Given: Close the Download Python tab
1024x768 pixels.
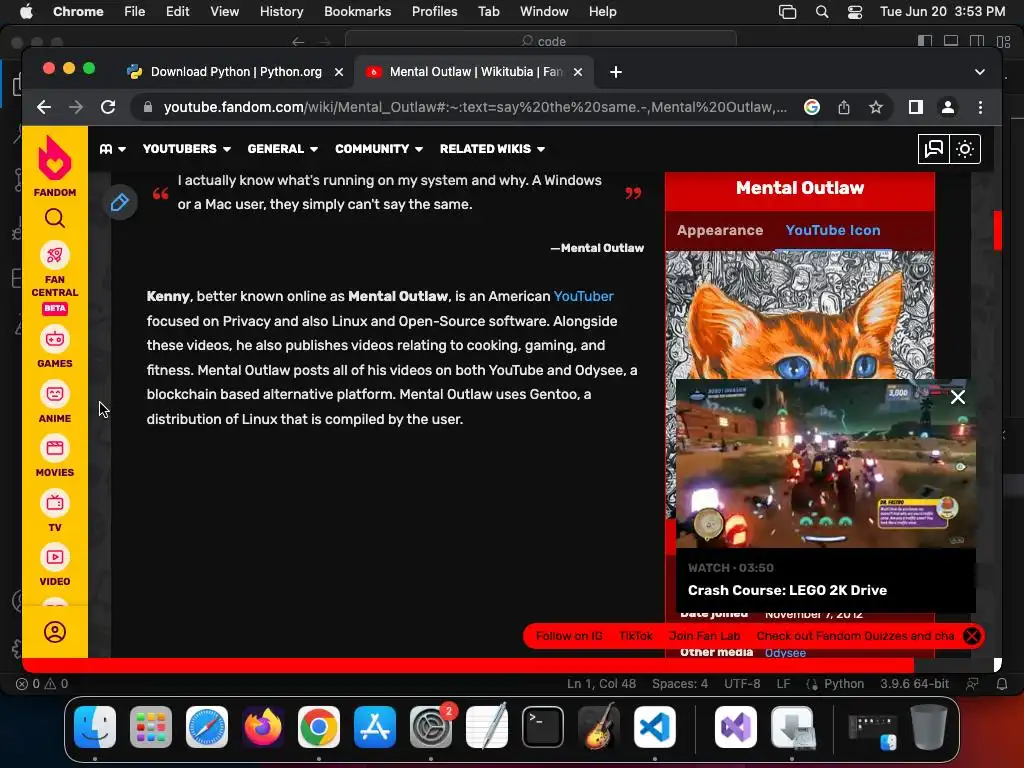Looking at the screenshot, I should click(x=339, y=72).
